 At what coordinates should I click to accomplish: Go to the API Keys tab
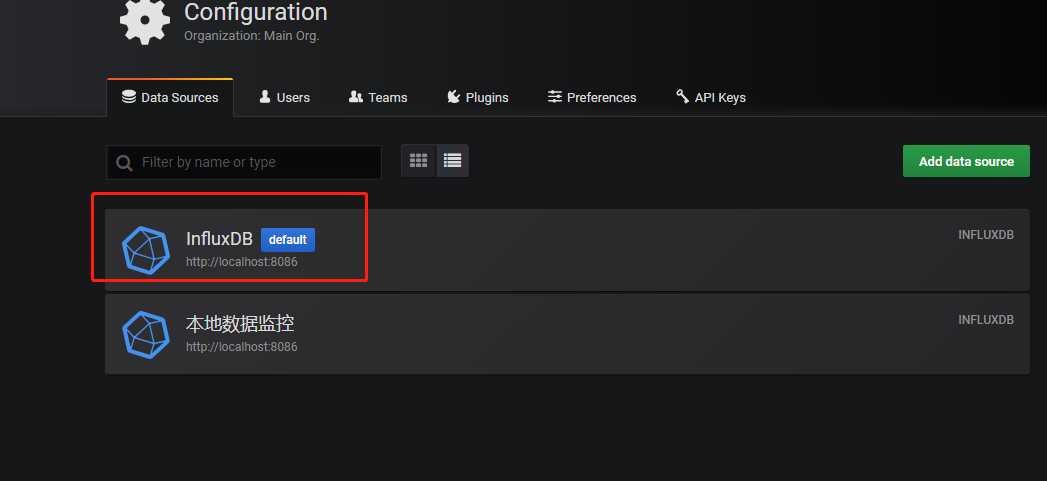pos(711,98)
